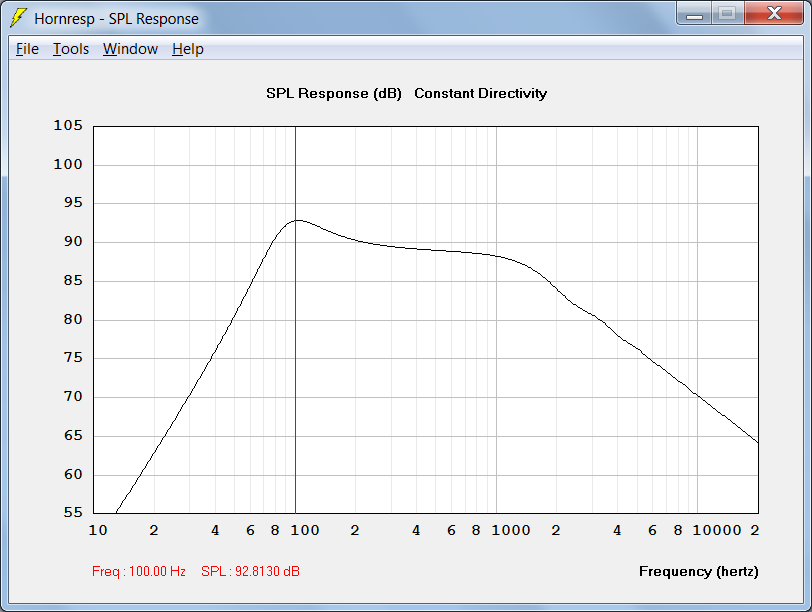Click the 55 label on SPL axis
812x612 pixels.
tap(73, 512)
